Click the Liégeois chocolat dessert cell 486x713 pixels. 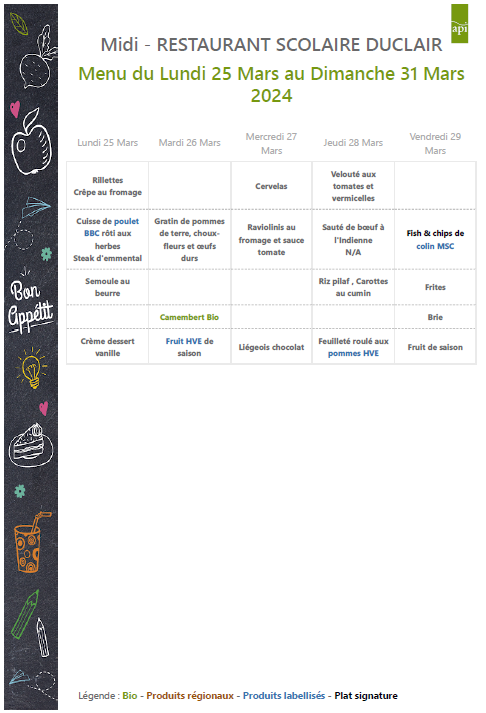[x=271, y=346]
